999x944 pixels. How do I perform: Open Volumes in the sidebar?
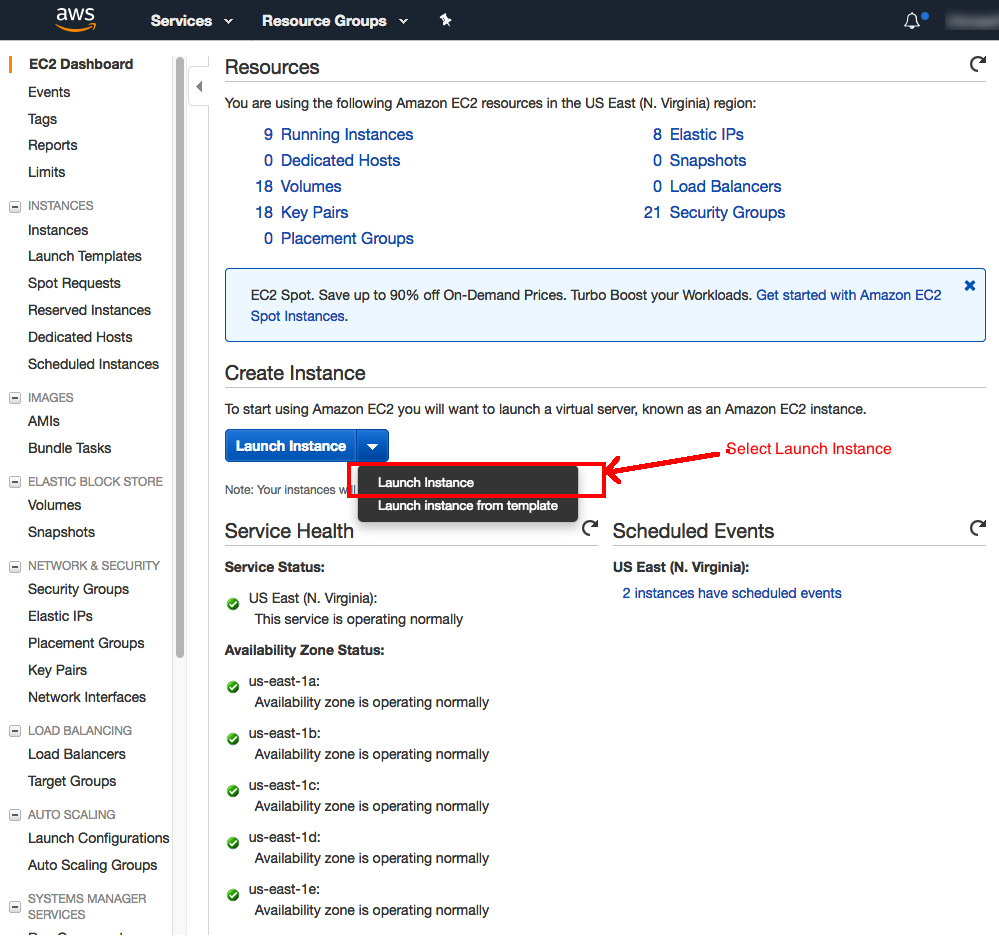click(54, 505)
